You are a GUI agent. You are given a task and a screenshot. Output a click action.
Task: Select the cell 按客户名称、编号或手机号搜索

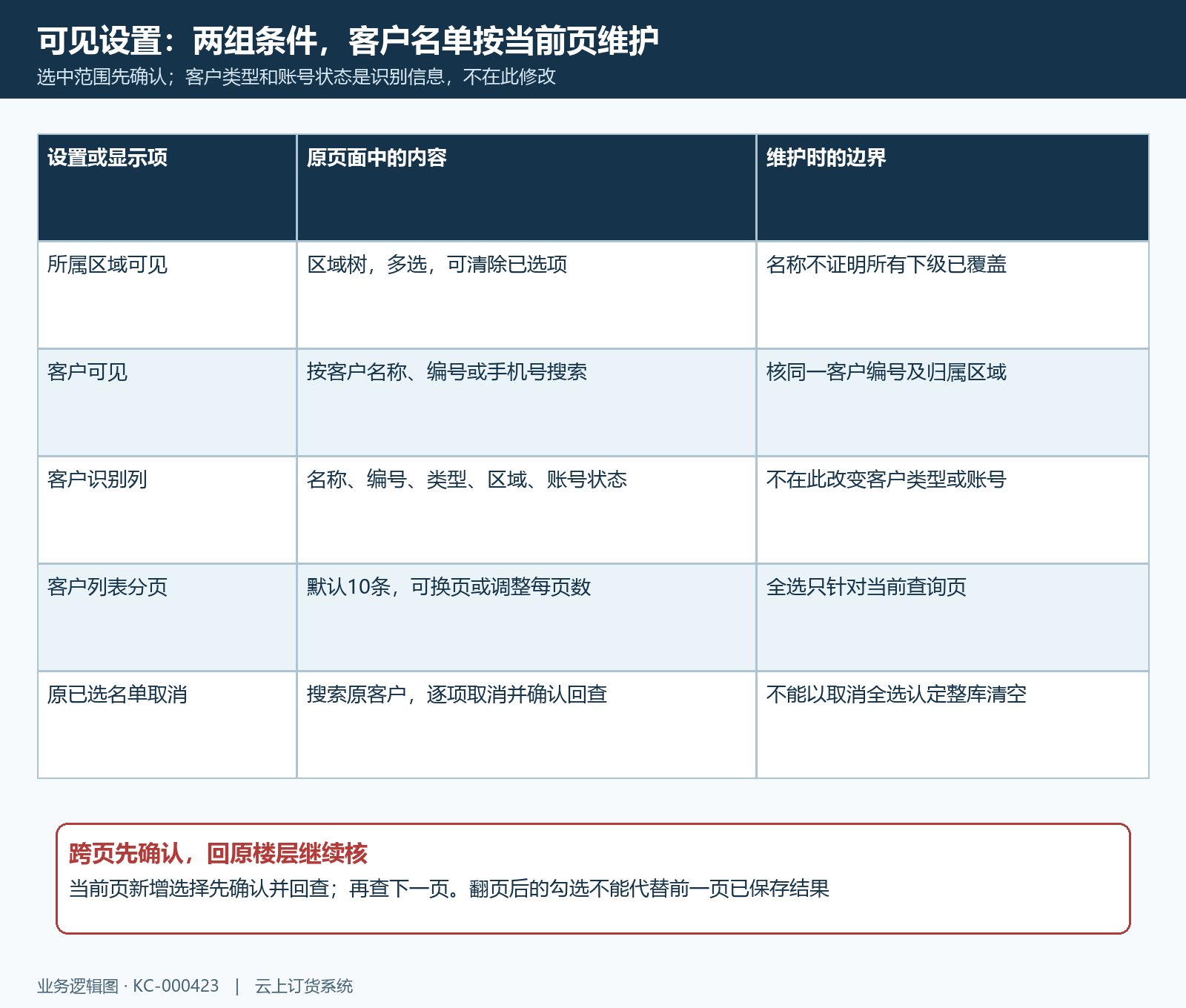[526, 402]
